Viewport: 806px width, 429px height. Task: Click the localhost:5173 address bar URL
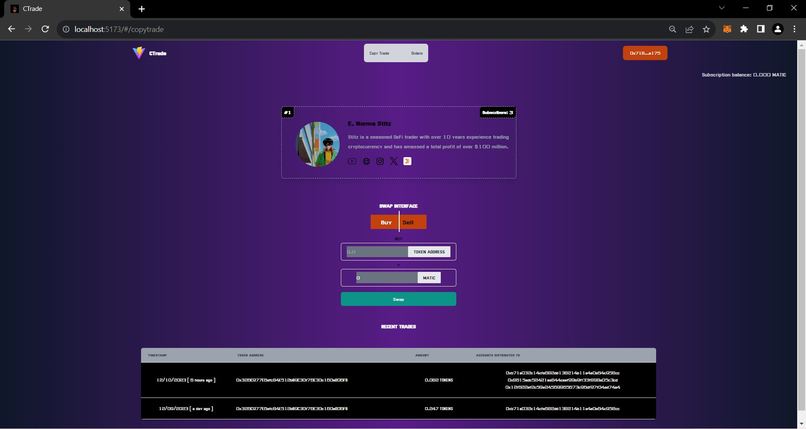click(x=119, y=29)
